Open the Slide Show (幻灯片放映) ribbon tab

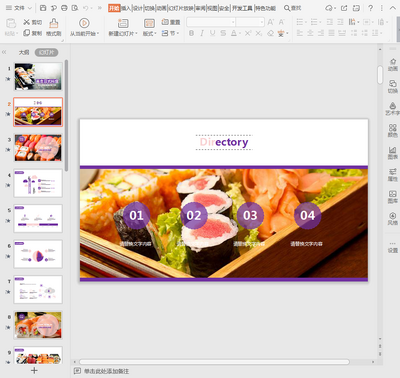(181, 8)
